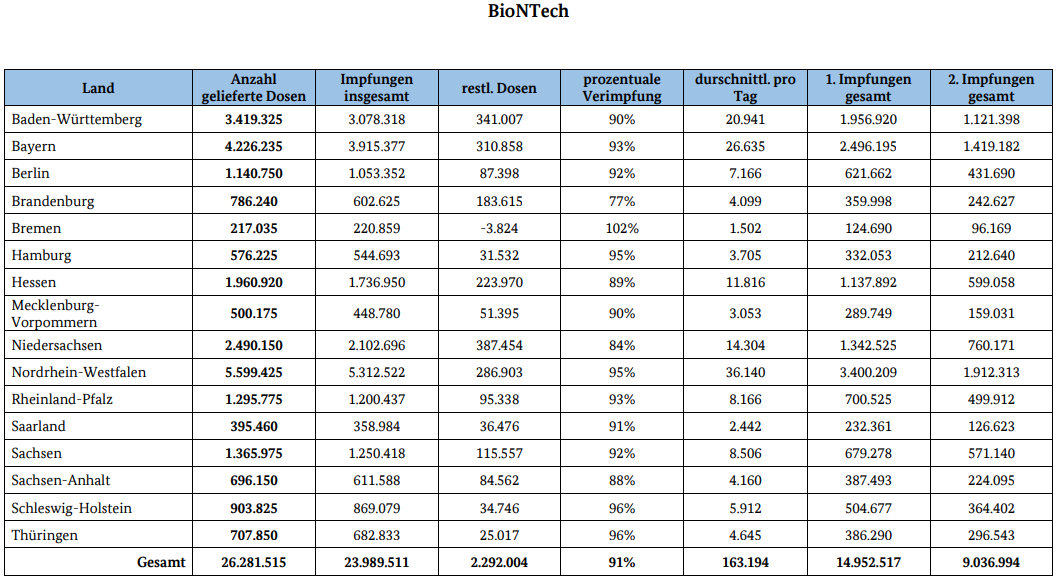
Task: Select the Mecklenburg-Vorpommern row label
Action: (x=56, y=313)
